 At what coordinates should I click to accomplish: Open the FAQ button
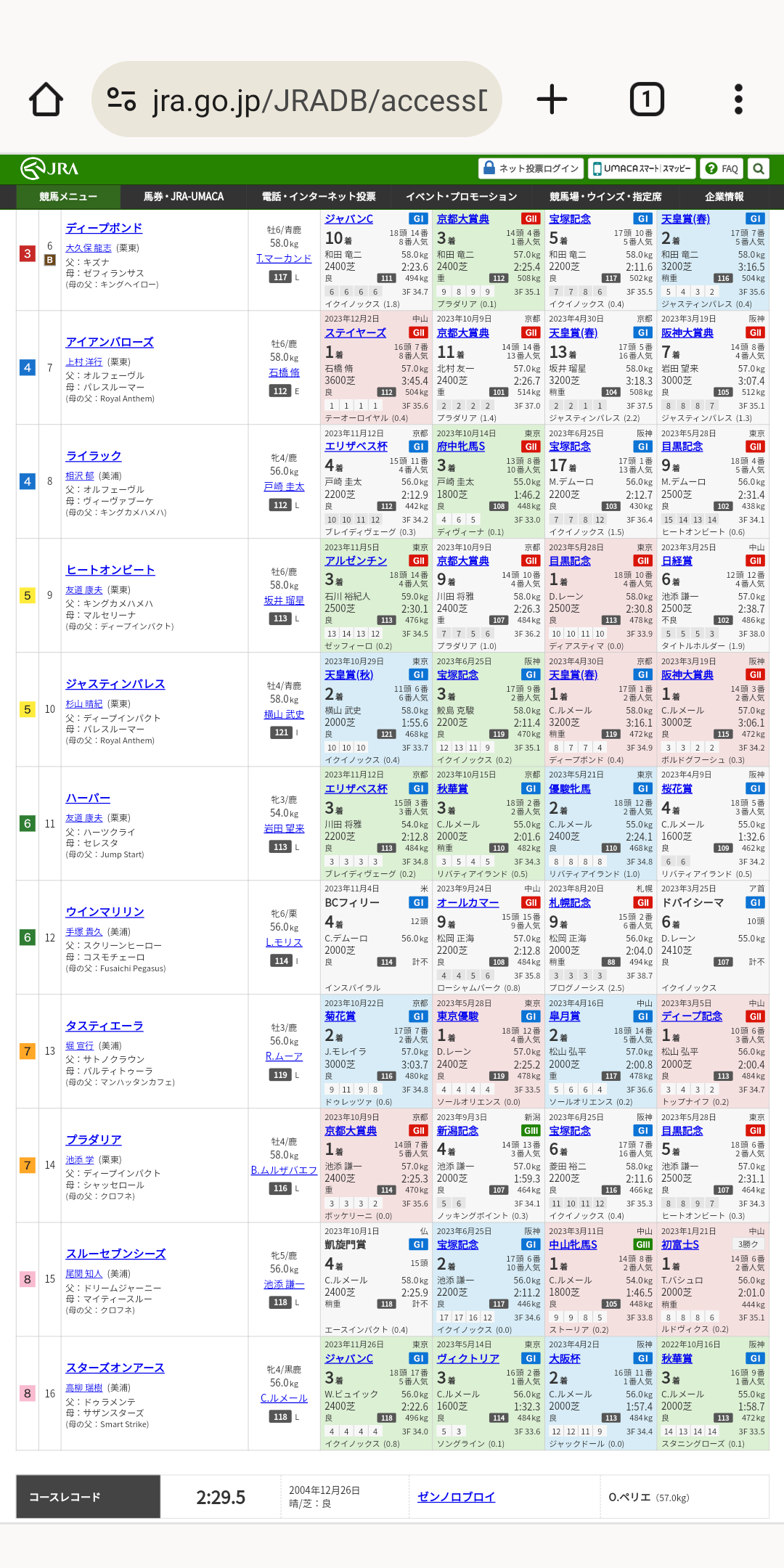pyautogui.click(x=722, y=168)
